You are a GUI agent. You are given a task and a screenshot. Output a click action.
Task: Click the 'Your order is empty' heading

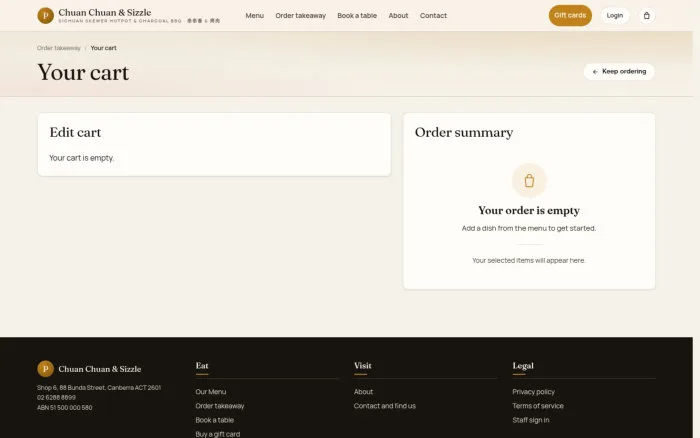529,210
